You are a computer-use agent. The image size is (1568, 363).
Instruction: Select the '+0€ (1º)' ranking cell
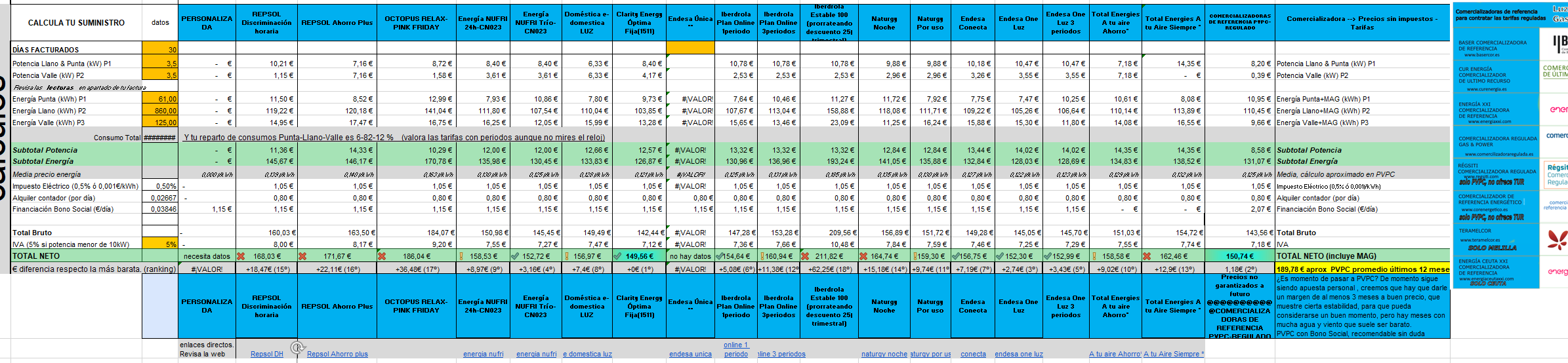point(640,269)
